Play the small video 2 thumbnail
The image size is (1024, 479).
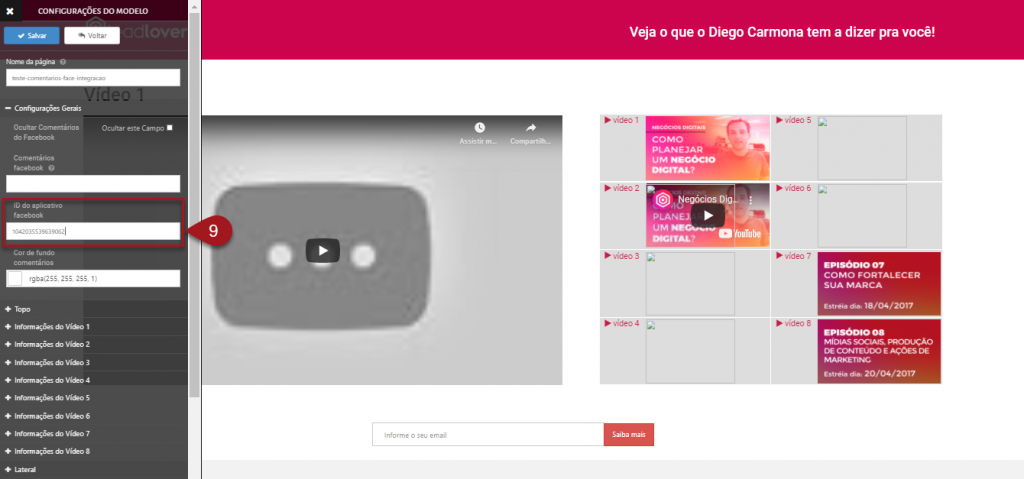click(708, 215)
